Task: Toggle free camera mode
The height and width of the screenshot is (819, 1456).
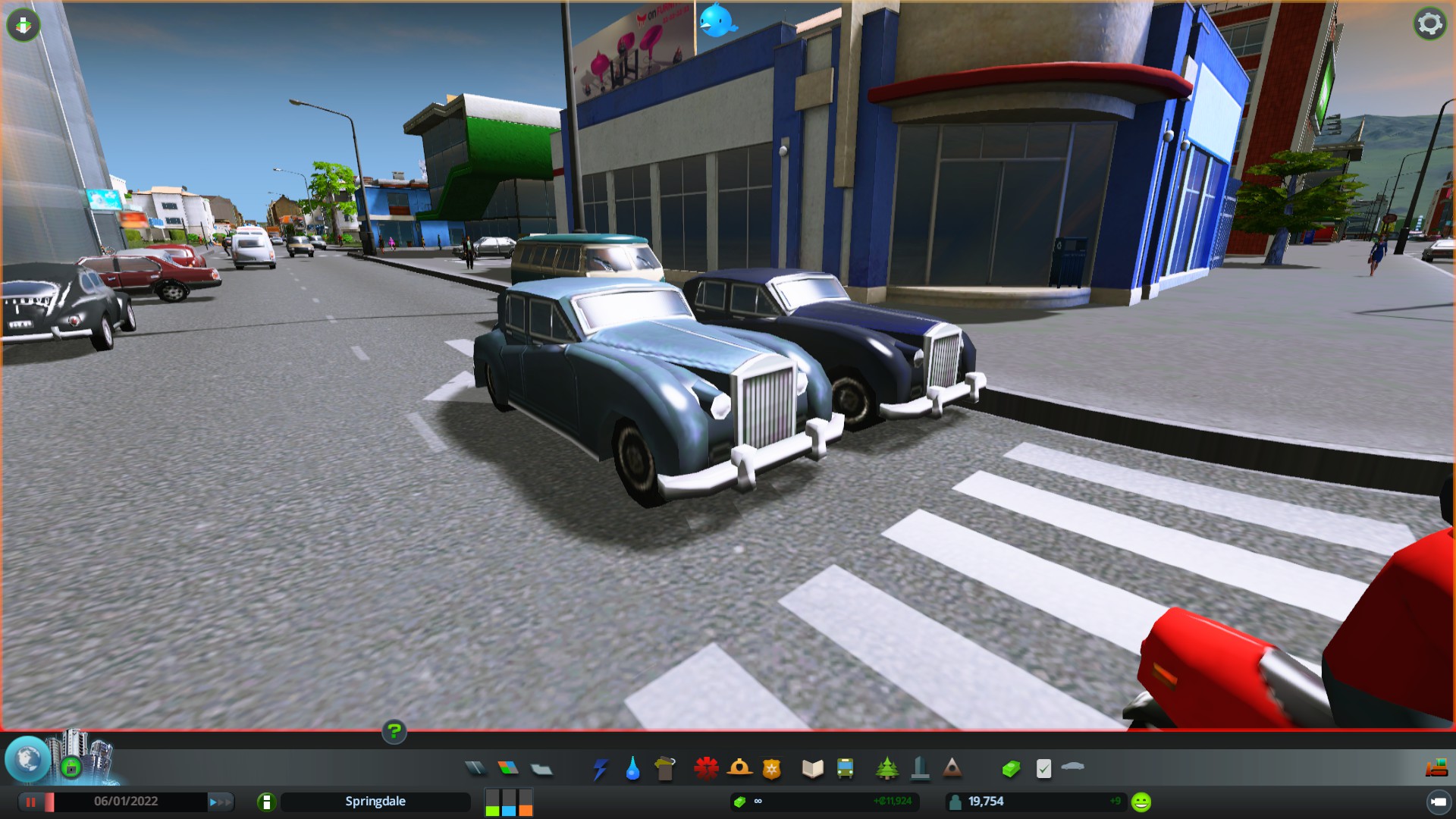Action: point(1438,802)
